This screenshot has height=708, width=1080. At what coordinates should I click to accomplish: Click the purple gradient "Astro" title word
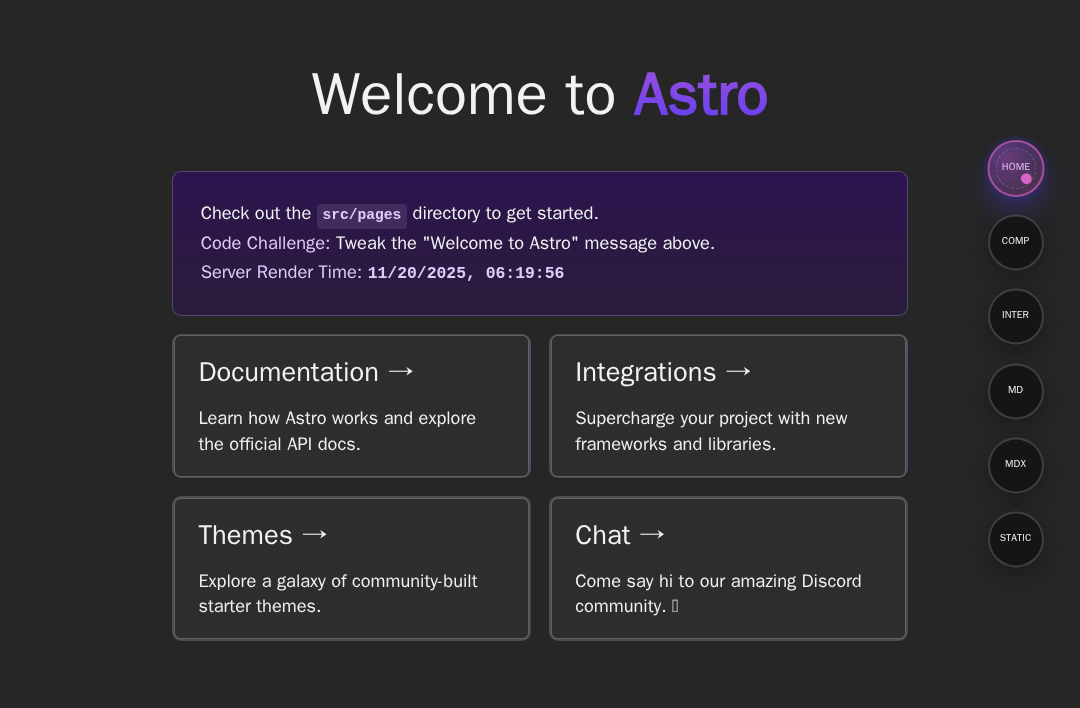(x=700, y=95)
